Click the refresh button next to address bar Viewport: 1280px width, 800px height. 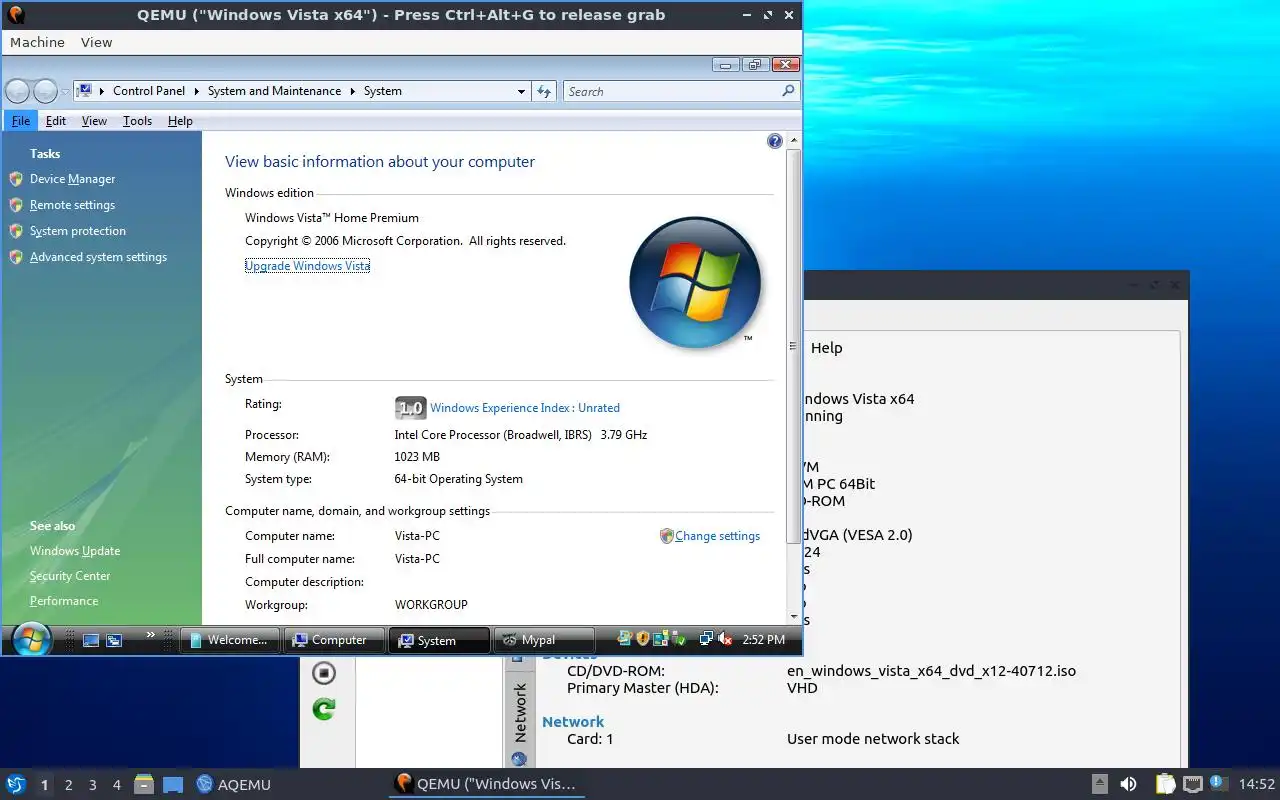(544, 91)
